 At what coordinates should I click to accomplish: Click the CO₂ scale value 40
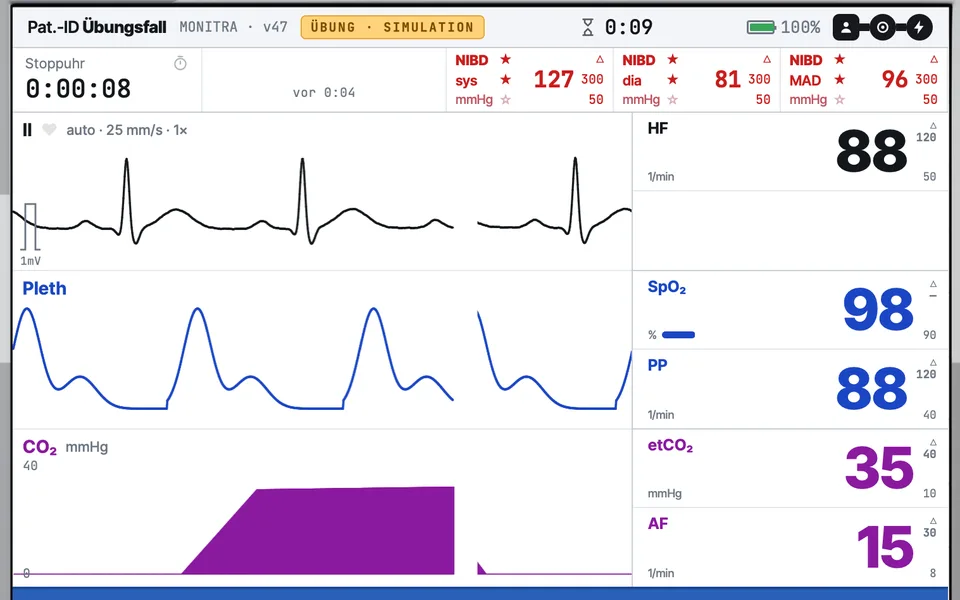[30, 466]
